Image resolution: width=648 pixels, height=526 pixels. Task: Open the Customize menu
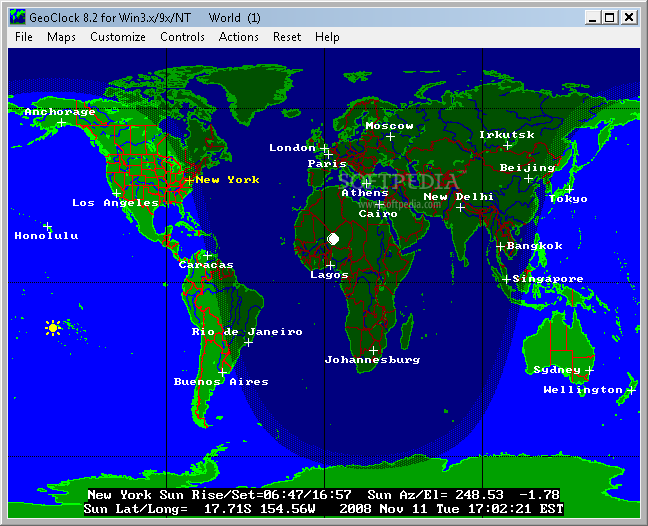(x=118, y=37)
